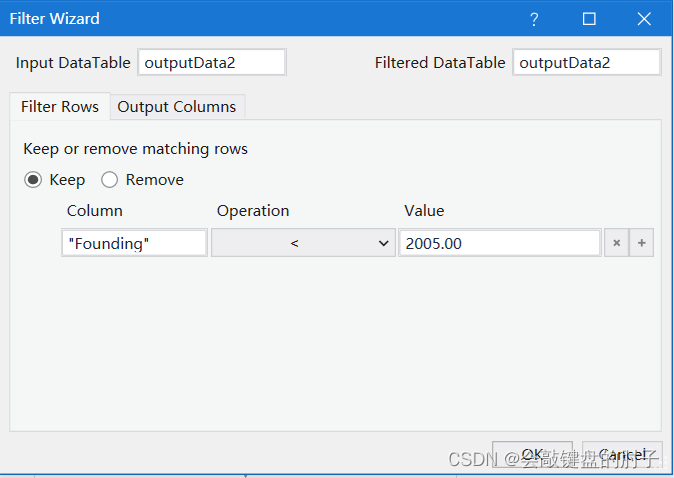The image size is (674, 478).
Task: Click the help question mark icon
Action: [x=534, y=19]
